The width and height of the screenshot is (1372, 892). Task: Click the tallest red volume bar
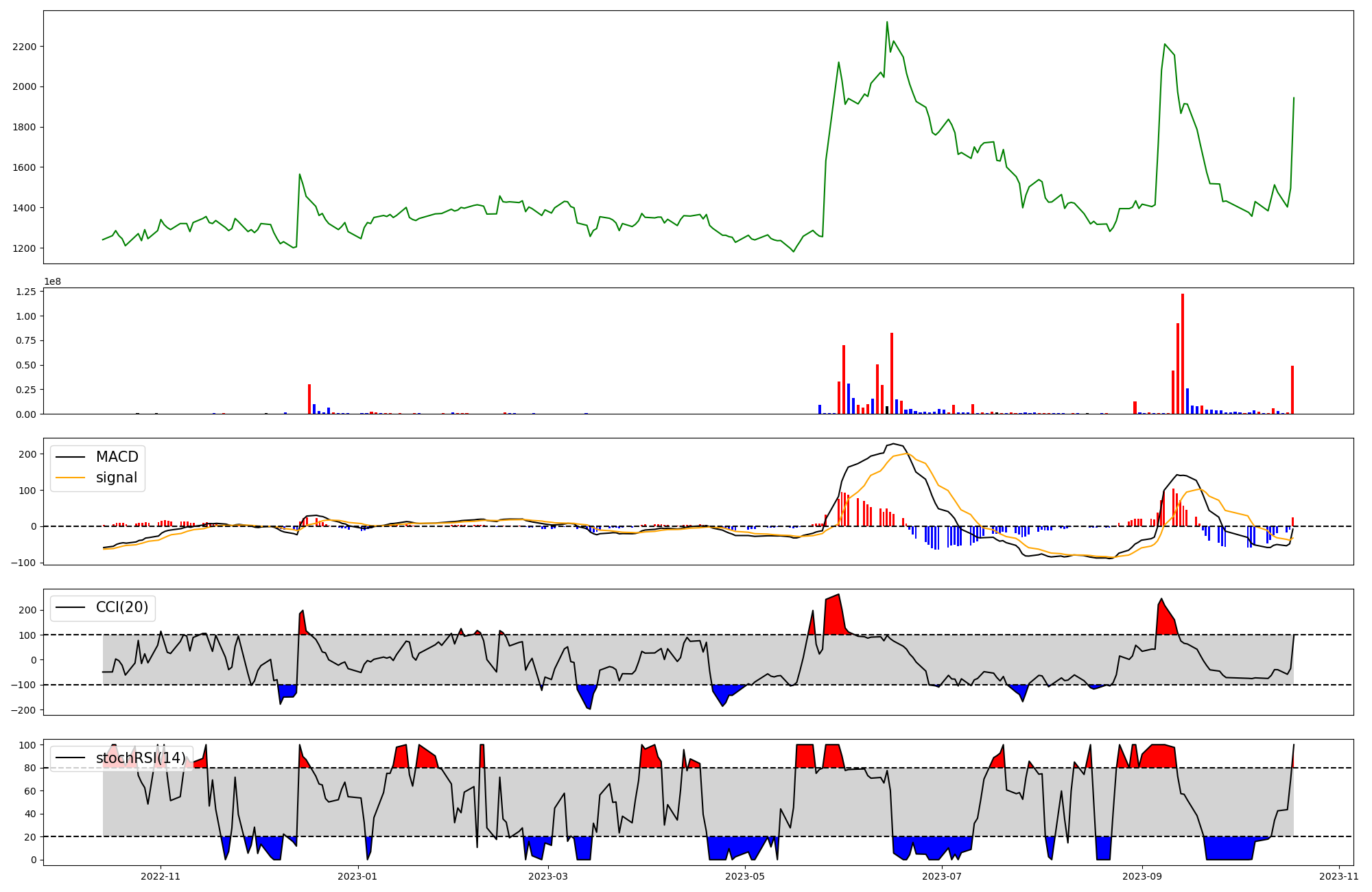click(1183, 353)
